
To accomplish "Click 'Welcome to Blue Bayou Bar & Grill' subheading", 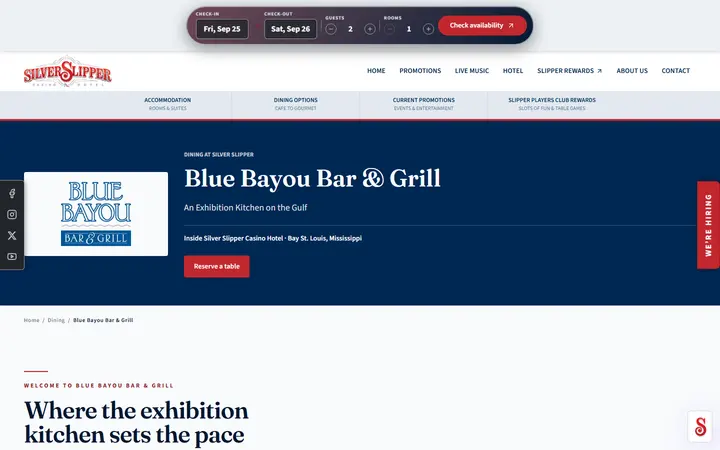I will [99, 386].
